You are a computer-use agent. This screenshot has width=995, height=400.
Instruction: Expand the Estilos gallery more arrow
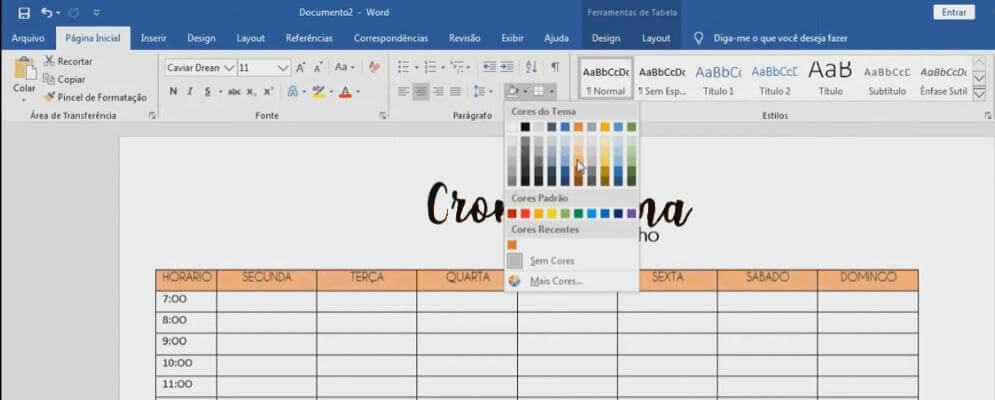[x=979, y=95]
